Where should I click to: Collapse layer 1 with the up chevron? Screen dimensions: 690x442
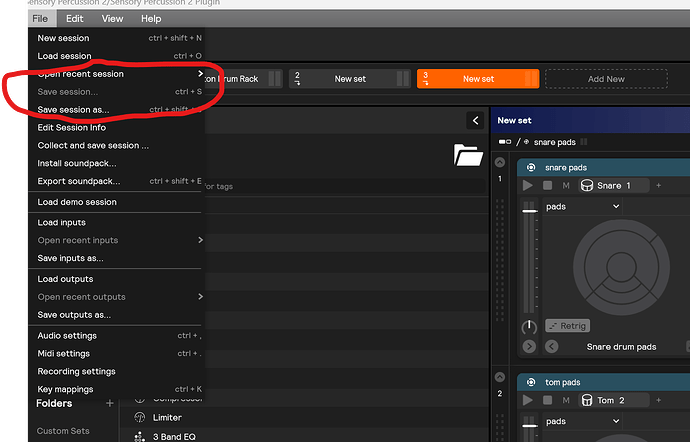tap(499, 162)
